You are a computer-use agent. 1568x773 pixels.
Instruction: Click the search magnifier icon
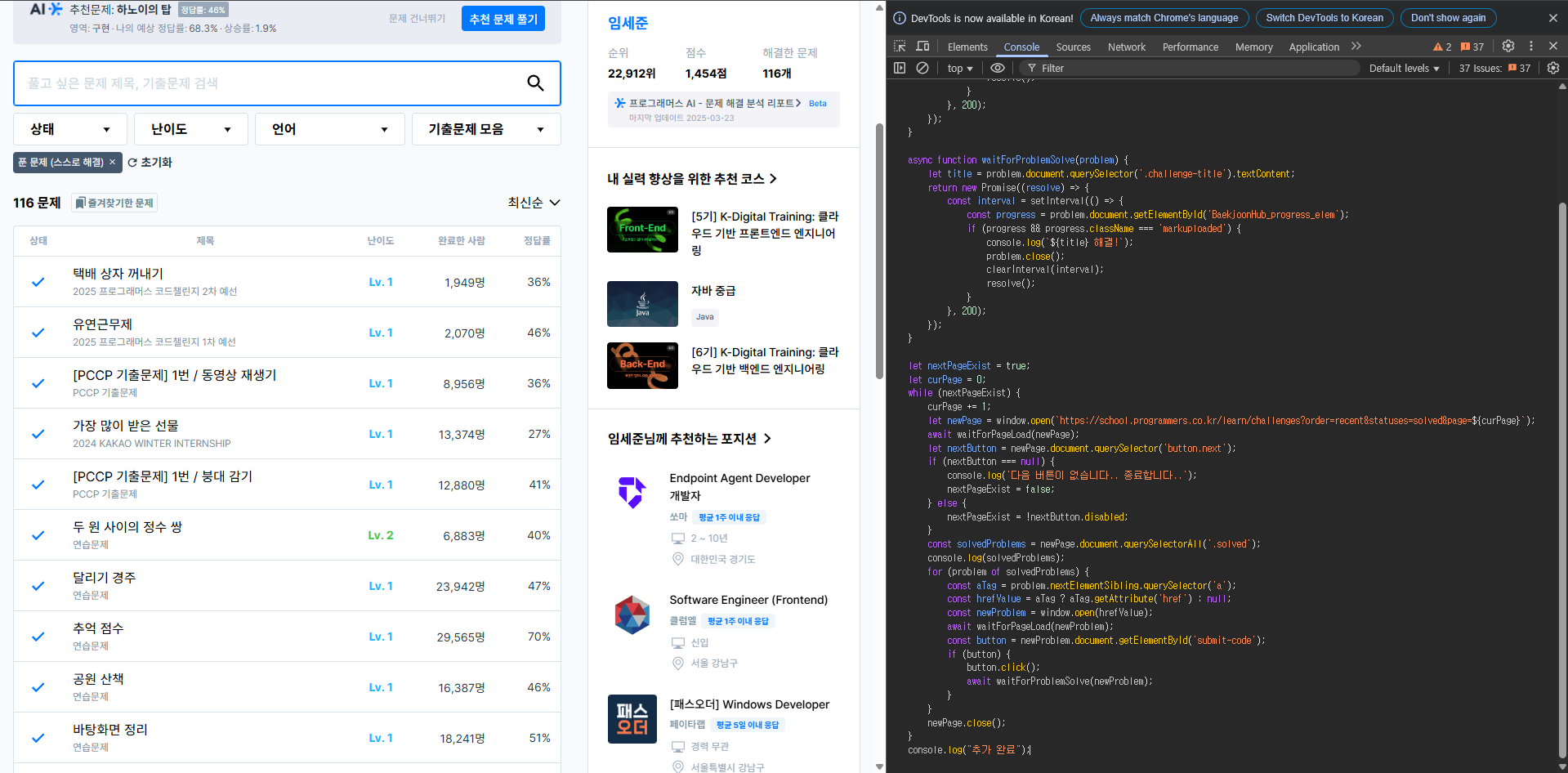[535, 83]
